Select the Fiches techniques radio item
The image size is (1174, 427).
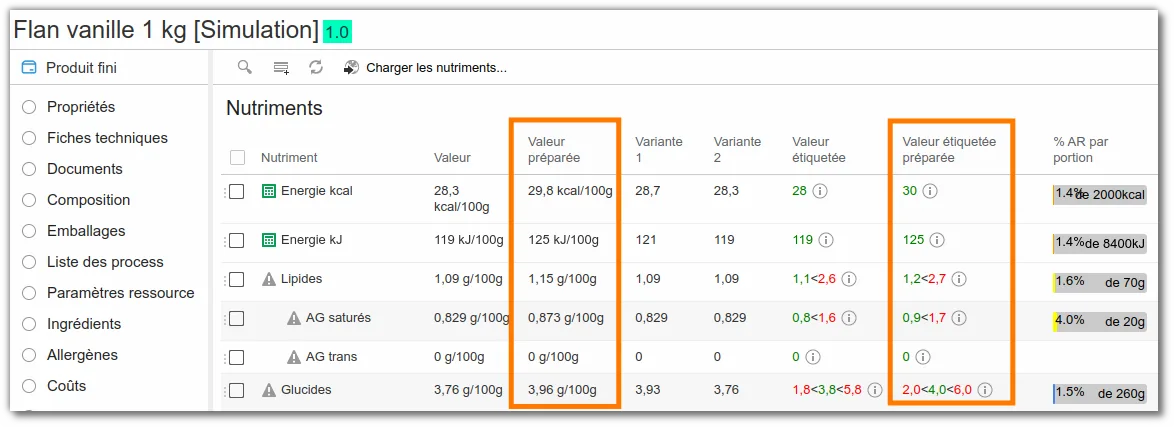coord(29,138)
